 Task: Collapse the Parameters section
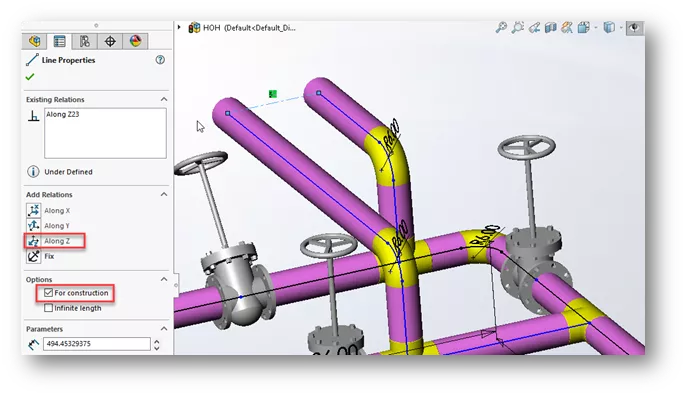coord(164,329)
